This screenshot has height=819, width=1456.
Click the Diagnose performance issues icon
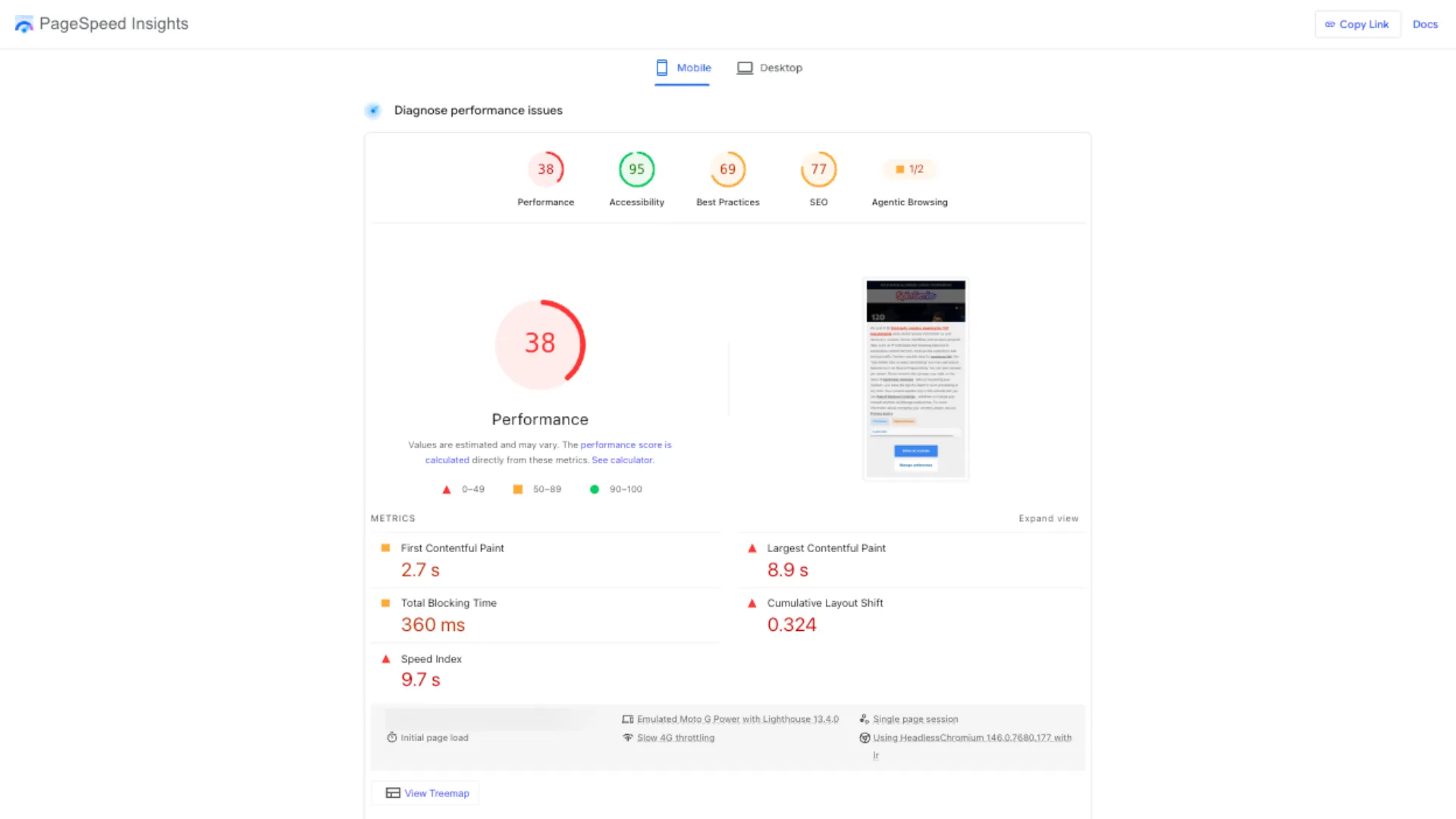(373, 111)
